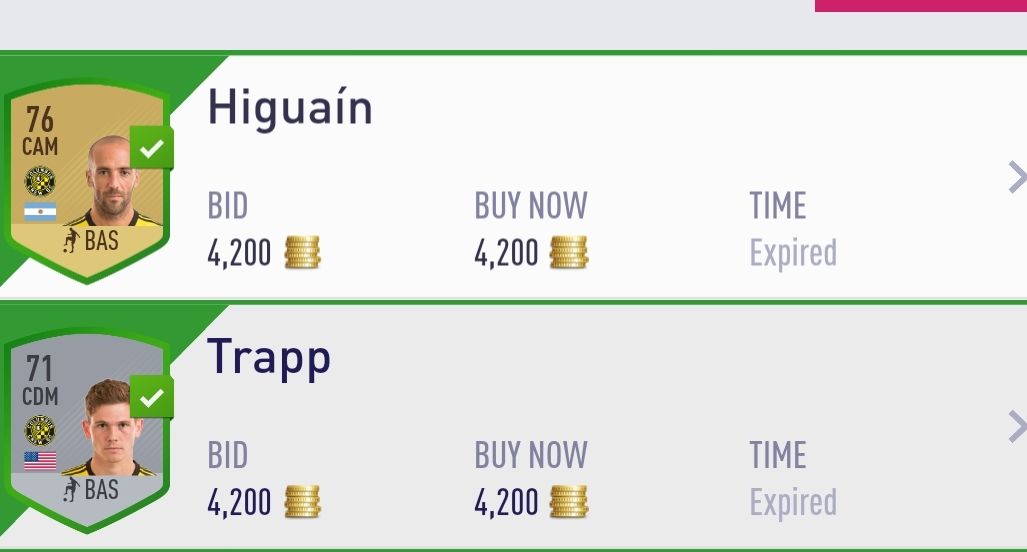Click the pink bar at the top right
The width and height of the screenshot is (1027, 552).
point(920,5)
